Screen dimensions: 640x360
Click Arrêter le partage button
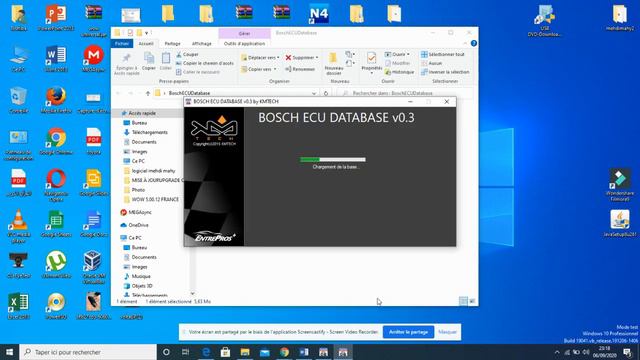pyautogui.click(x=408, y=332)
